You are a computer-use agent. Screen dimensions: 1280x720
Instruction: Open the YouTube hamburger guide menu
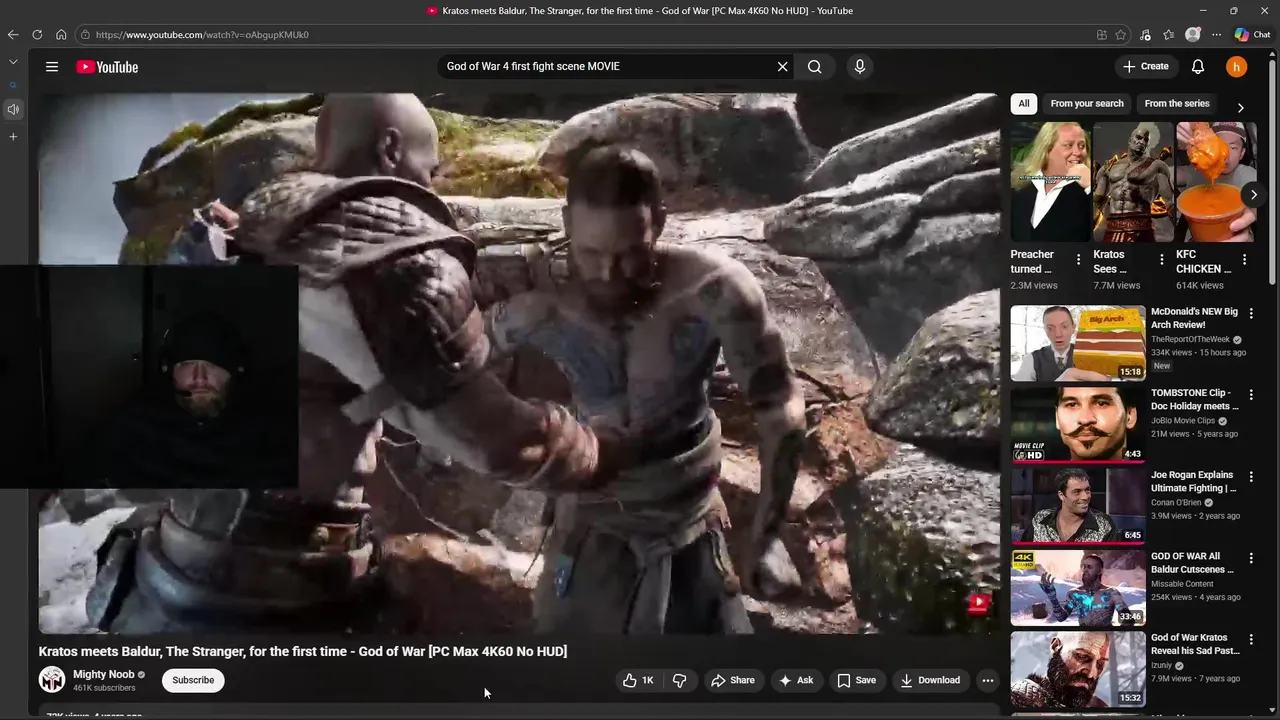52,67
